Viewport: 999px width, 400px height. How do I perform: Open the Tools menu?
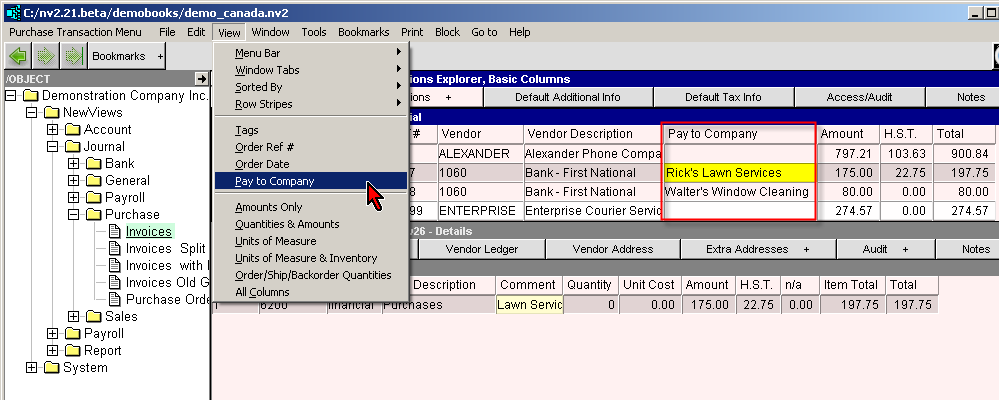click(x=313, y=32)
